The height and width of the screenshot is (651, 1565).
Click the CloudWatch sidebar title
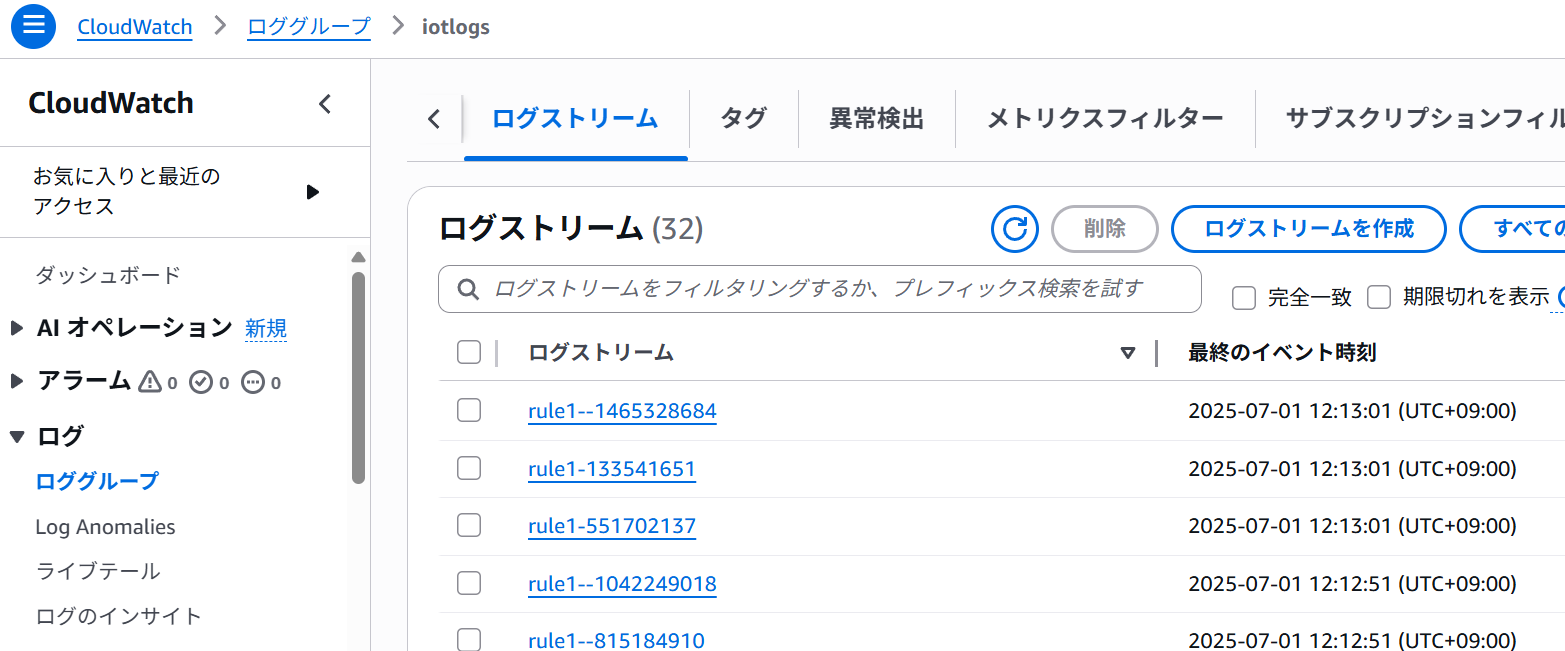pyautogui.click(x=111, y=104)
